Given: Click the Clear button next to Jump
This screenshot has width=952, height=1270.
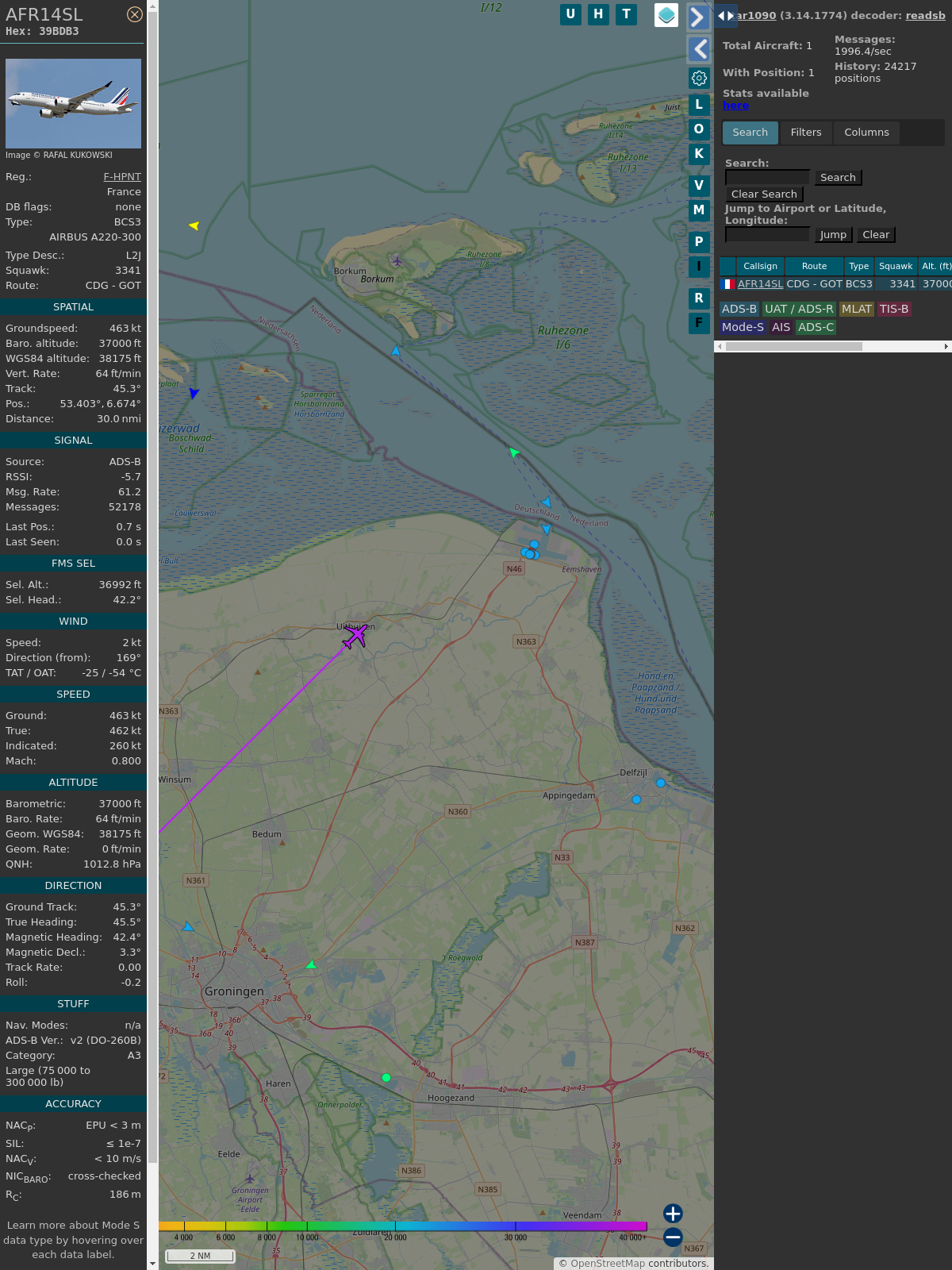Looking at the screenshot, I should (876, 235).
